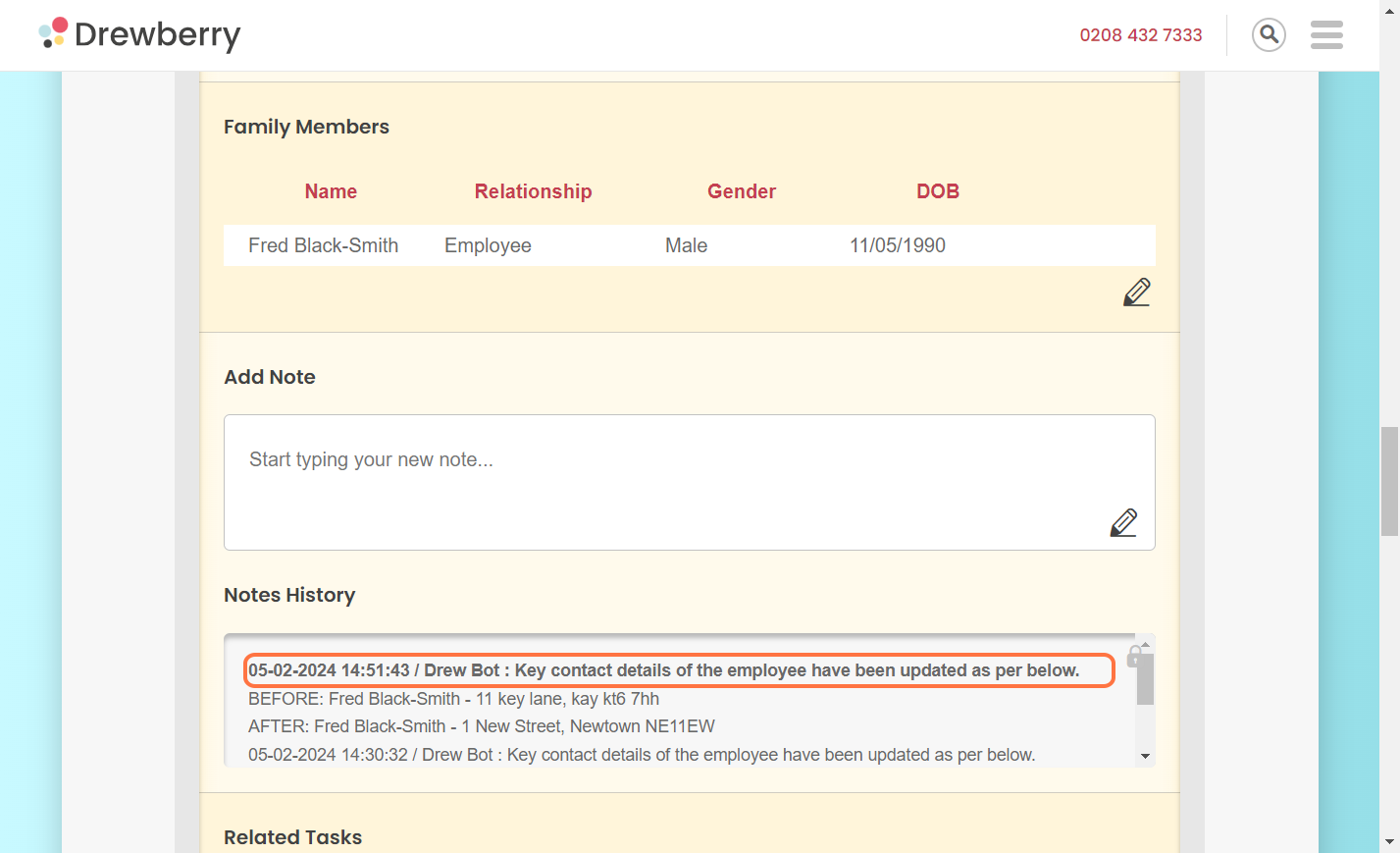Click the Related Tasks heading
The image size is (1400, 853).
pos(292,837)
